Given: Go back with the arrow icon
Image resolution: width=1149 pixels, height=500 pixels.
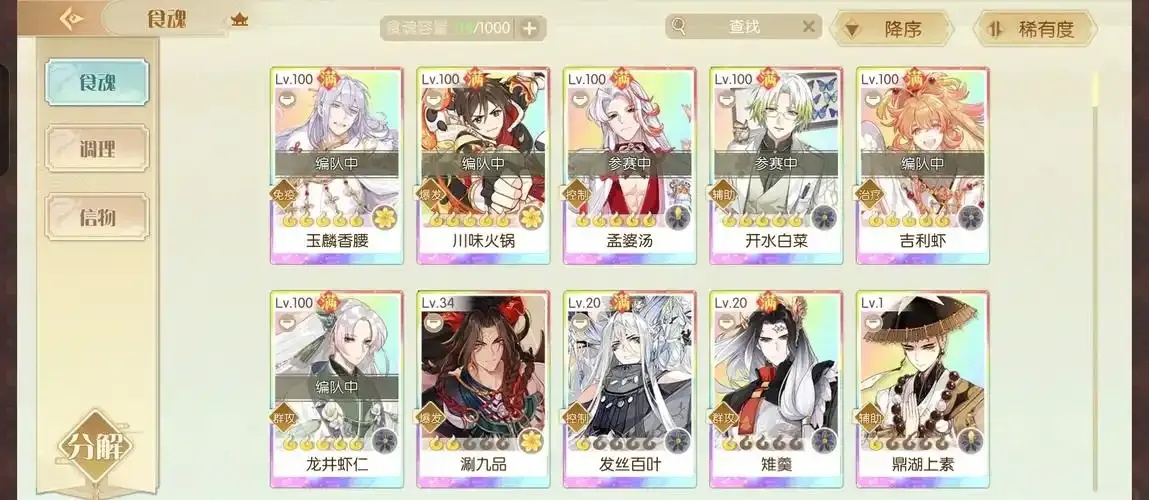Looking at the screenshot, I should coord(70,18).
